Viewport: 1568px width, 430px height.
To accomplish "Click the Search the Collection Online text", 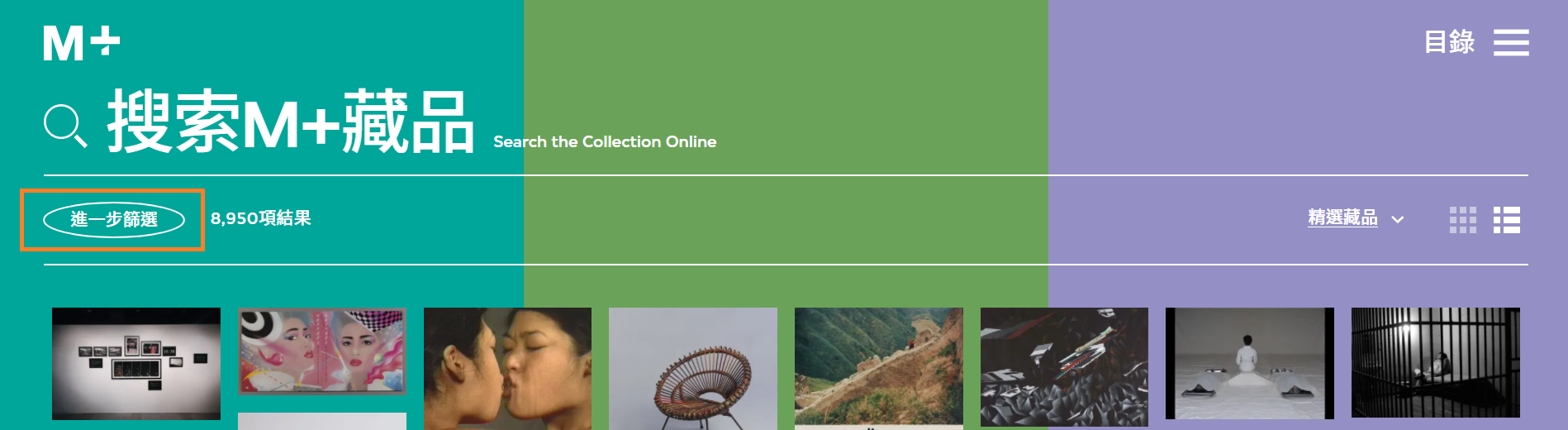I will [605, 141].
